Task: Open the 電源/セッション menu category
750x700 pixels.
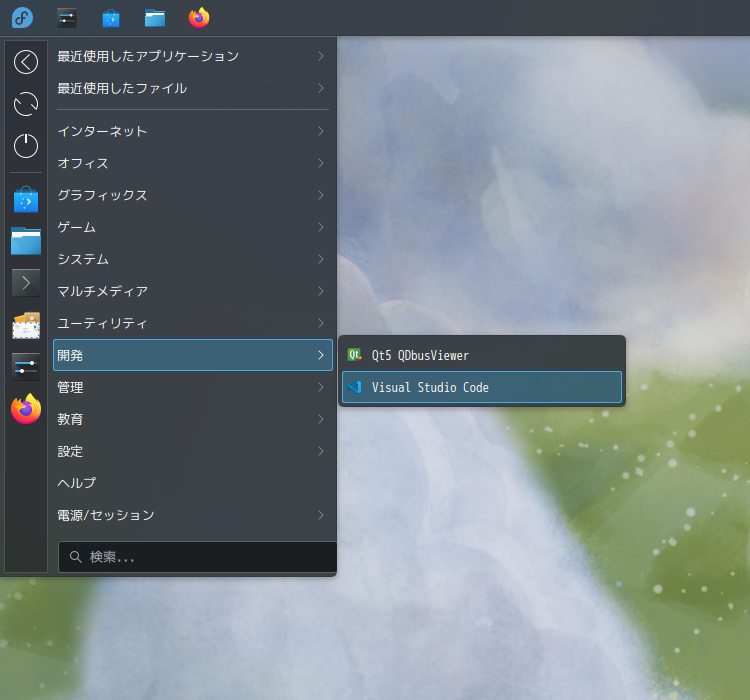Action: 193,515
